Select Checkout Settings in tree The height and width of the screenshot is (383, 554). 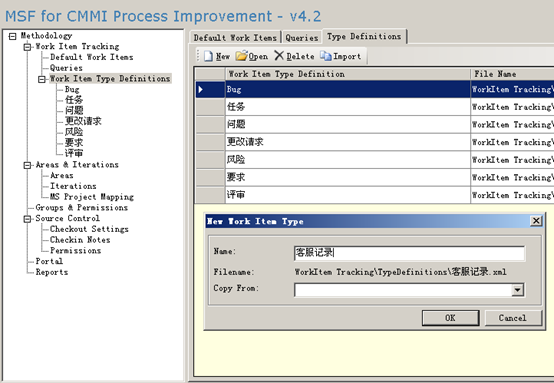(x=89, y=229)
